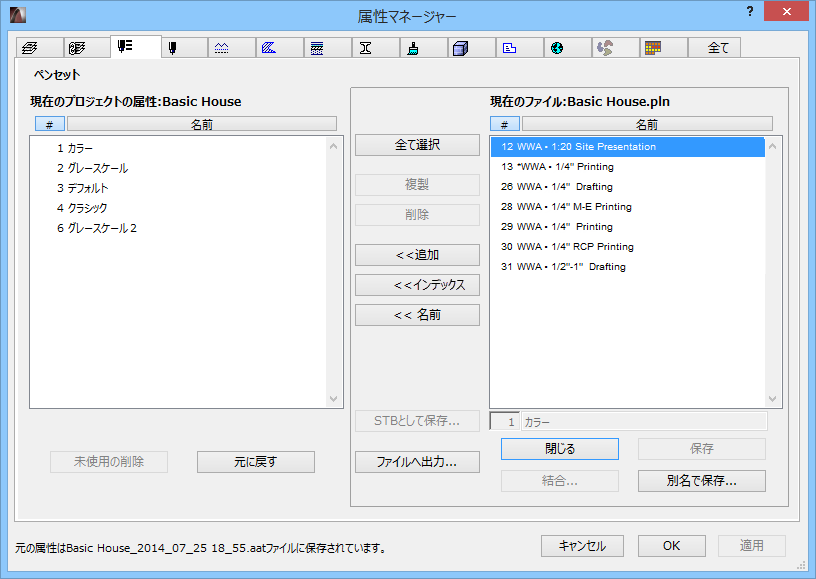This screenshot has height=579, width=816.
Task: Click right file list scrollbar up arrow
Action: click(x=773, y=146)
